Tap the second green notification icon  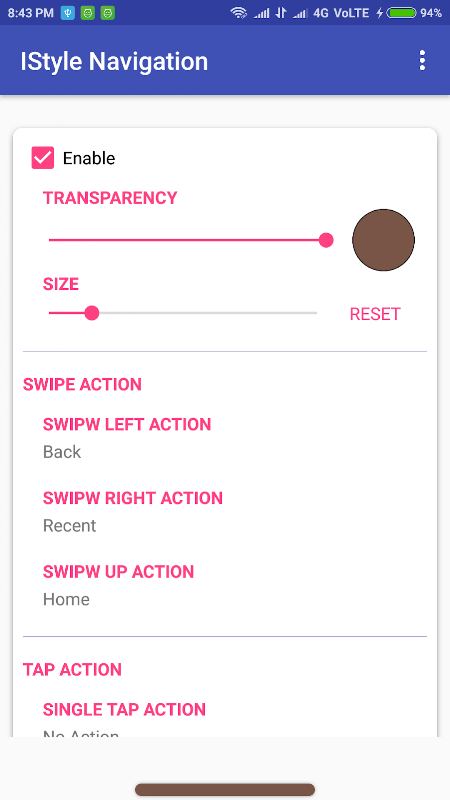[108, 13]
